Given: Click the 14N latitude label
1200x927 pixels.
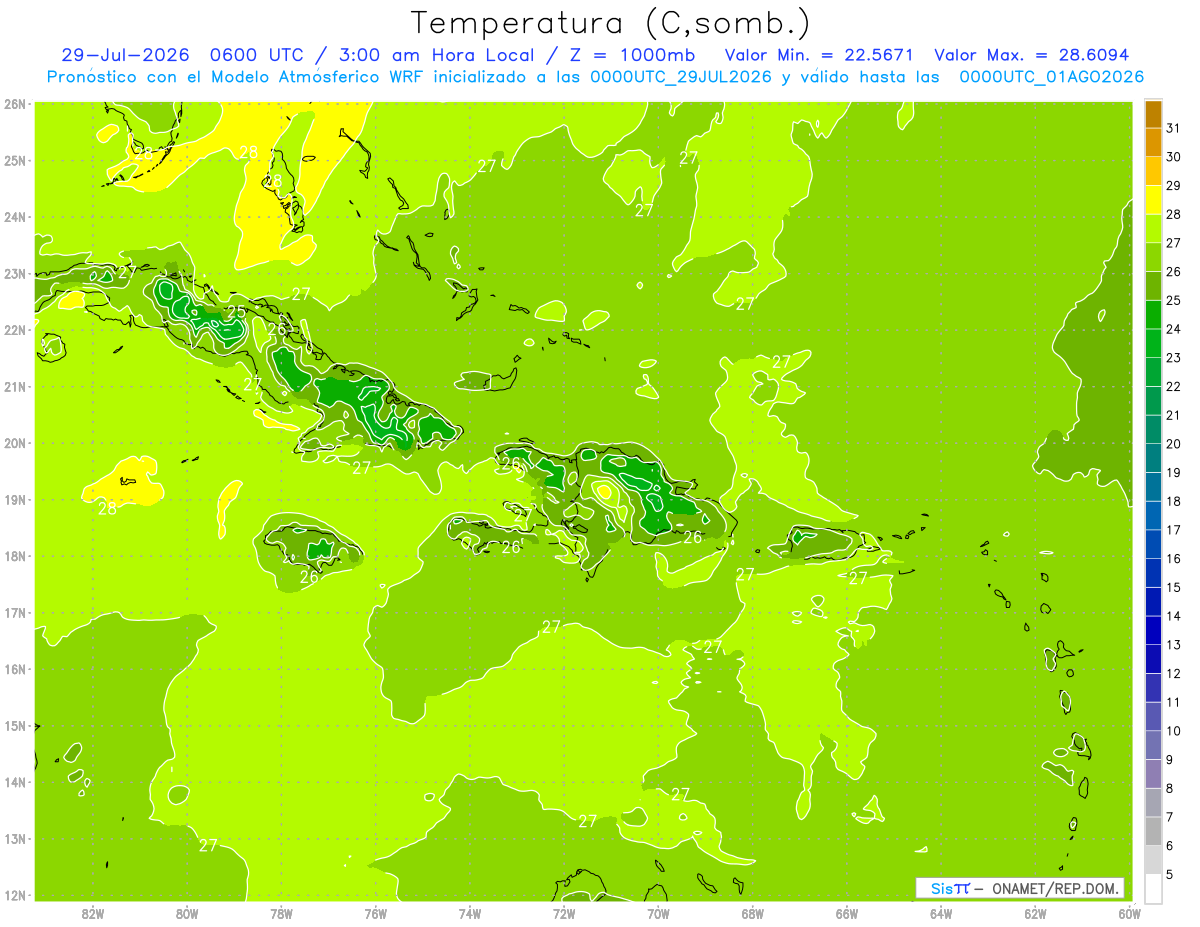Looking at the screenshot, I should pyautogui.click(x=14, y=782).
